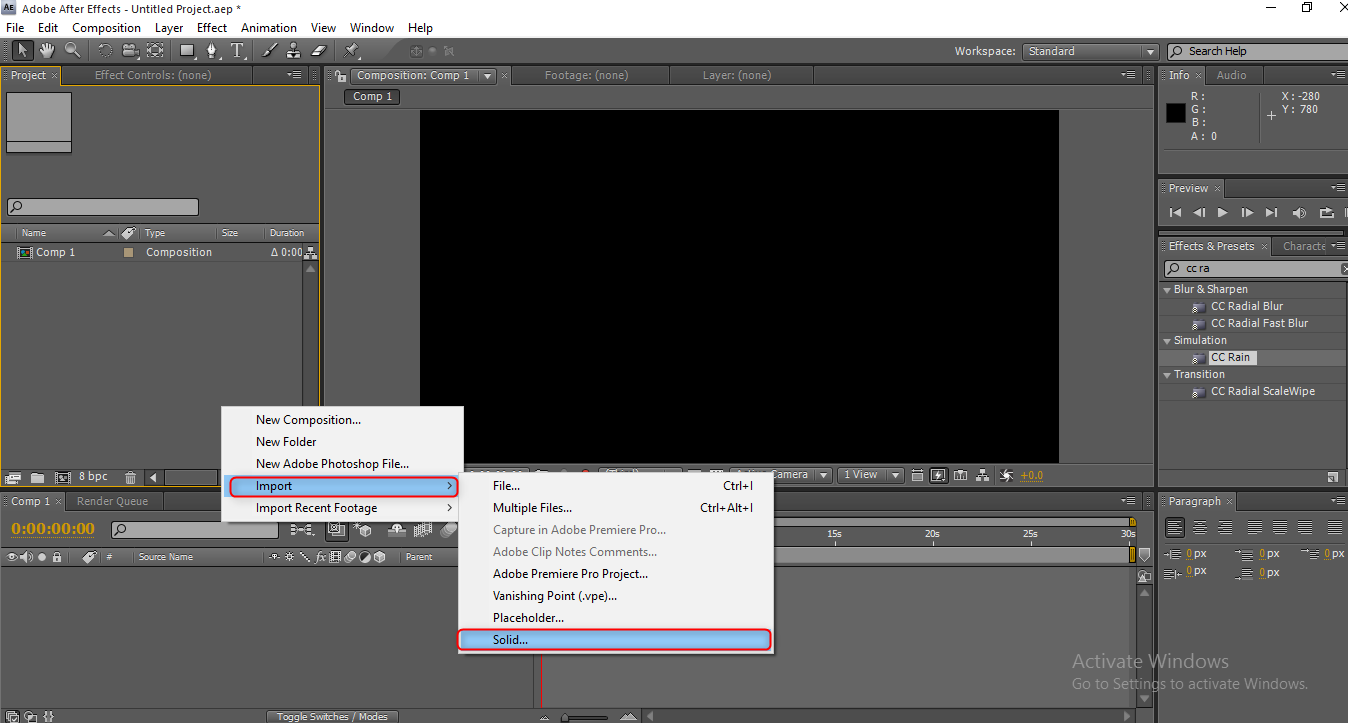Open the Workspace dropdown showing Standard

tap(1090, 51)
